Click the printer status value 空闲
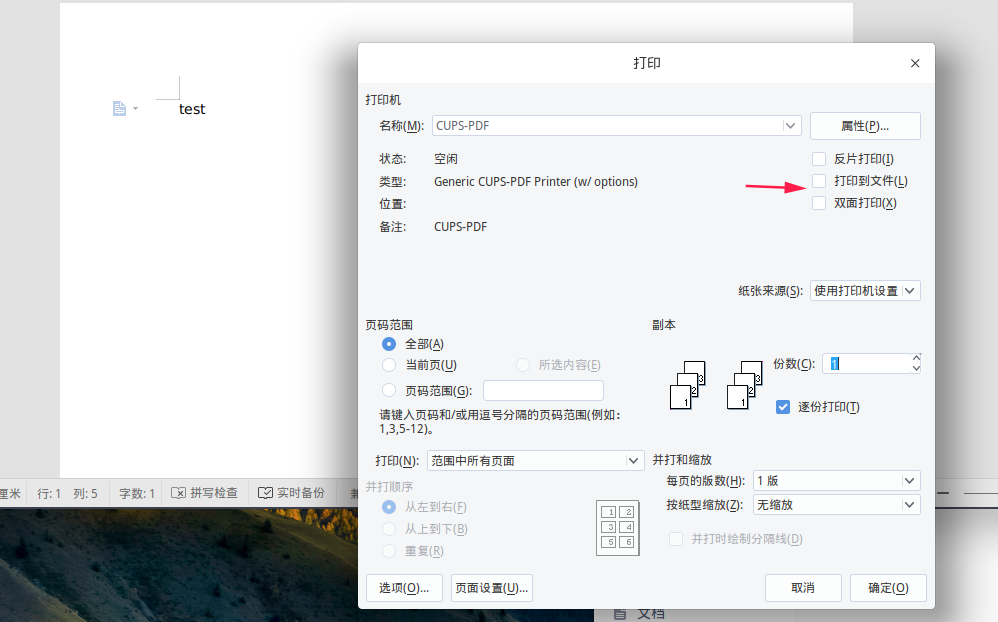This screenshot has height=622, width=998. (446, 159)
